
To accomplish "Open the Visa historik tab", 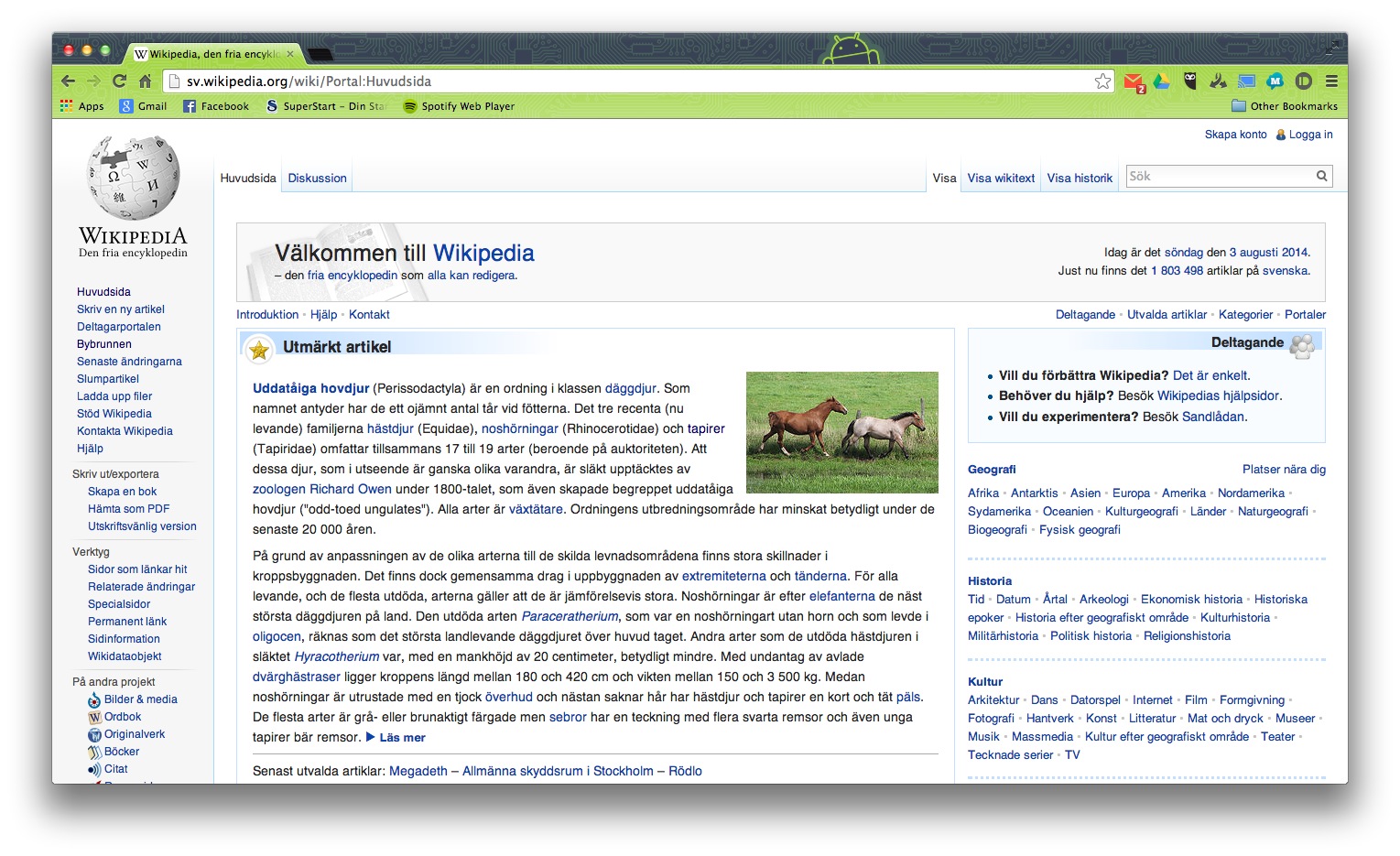I will (1080, 179).
